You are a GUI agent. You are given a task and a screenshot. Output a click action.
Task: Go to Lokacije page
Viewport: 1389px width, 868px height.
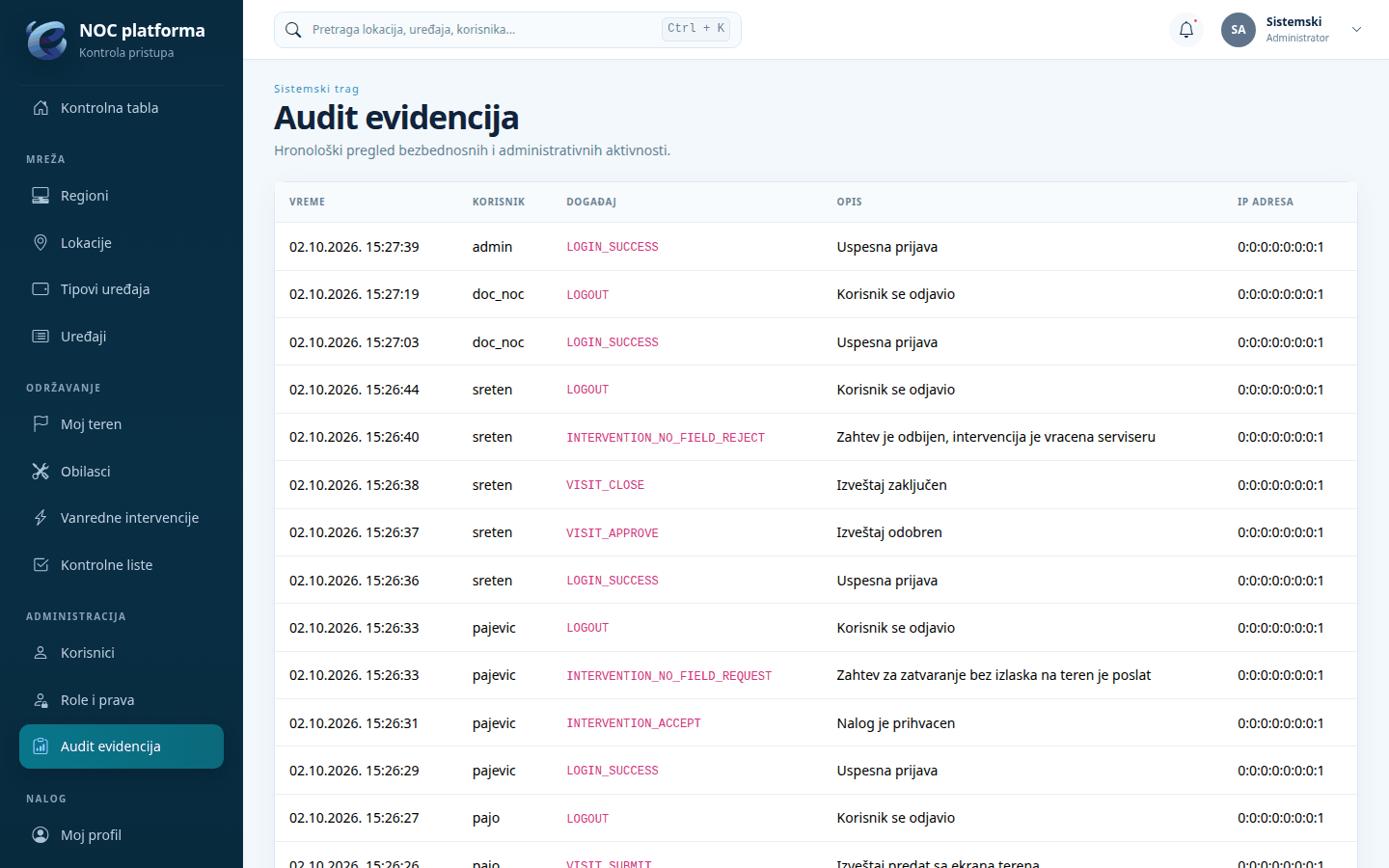tap(122, 242)
